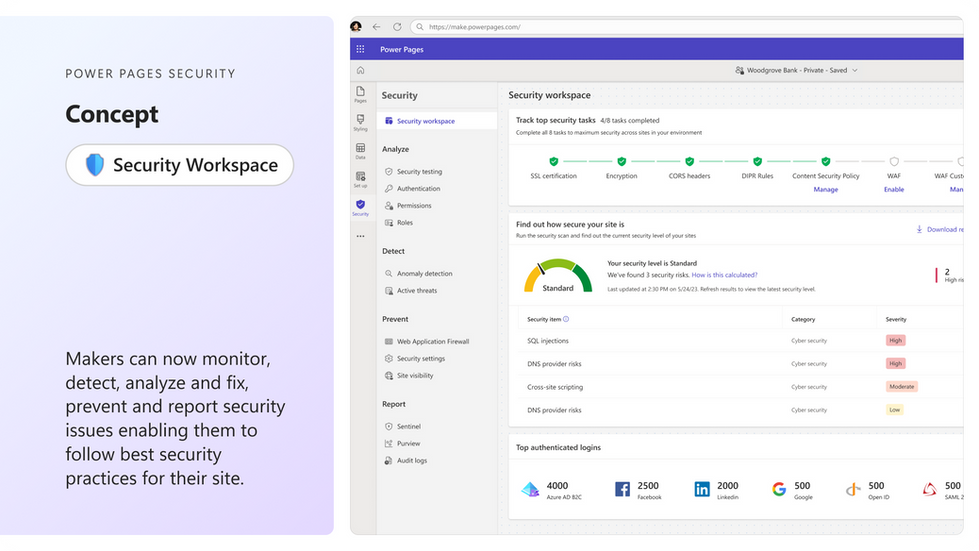
Task: Select the Security shield icon in rail
Action: pyautogui.click(x=360, y=207)
